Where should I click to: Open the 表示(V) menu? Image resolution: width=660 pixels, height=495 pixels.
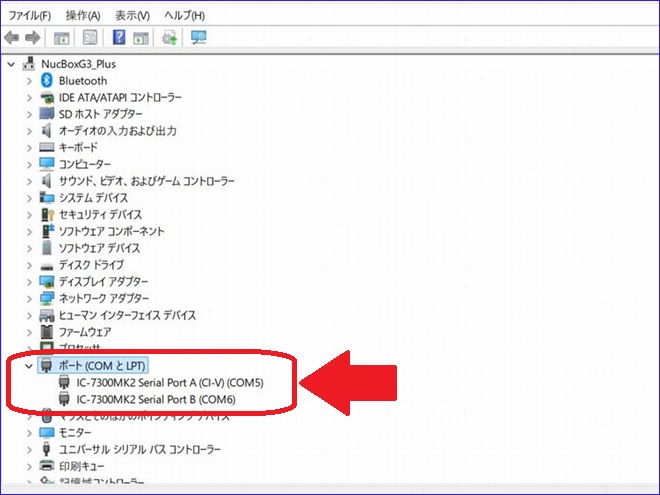click(x=132, y=16)
